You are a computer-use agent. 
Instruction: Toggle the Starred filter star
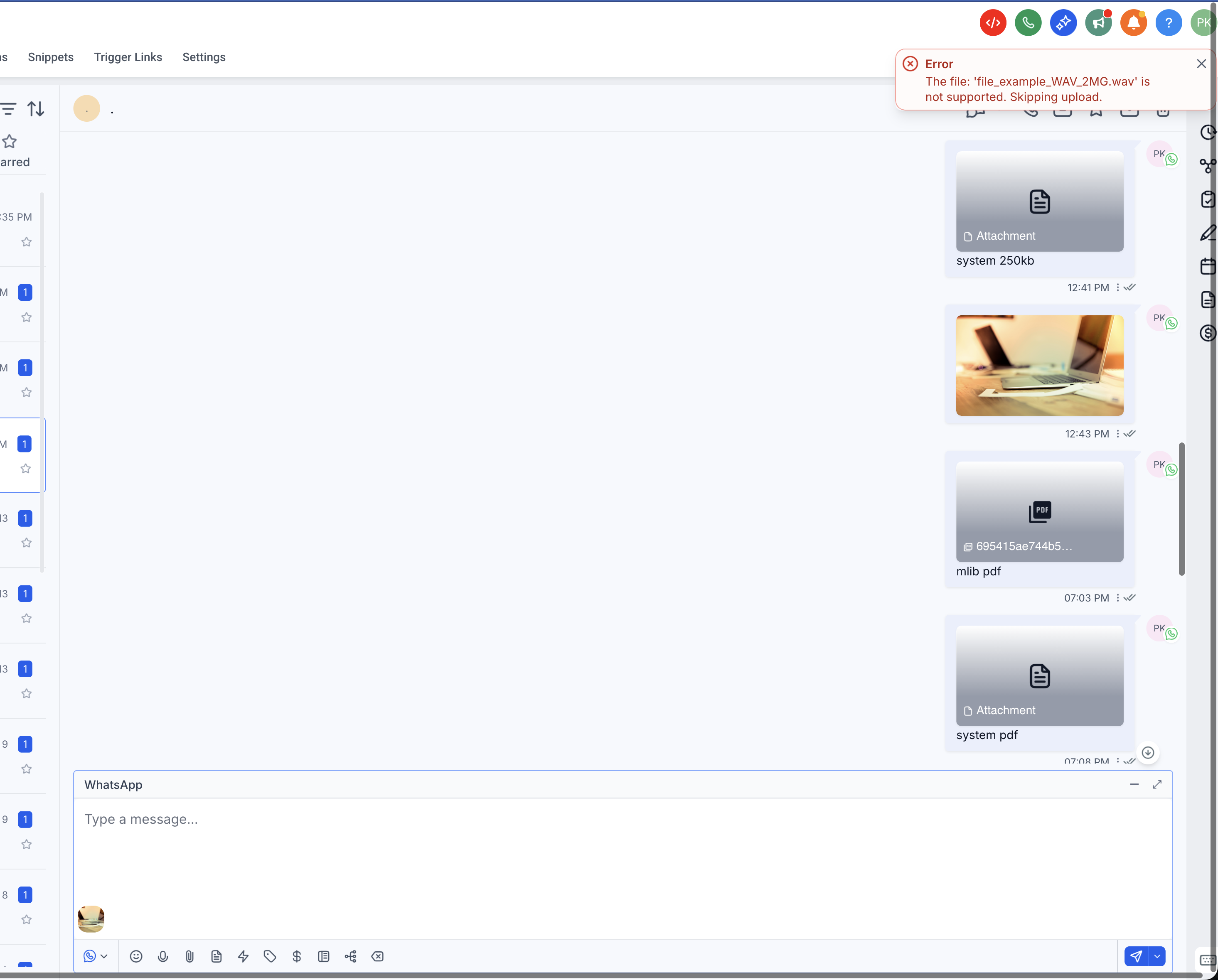pyautogui.click(x=10, y=141)
